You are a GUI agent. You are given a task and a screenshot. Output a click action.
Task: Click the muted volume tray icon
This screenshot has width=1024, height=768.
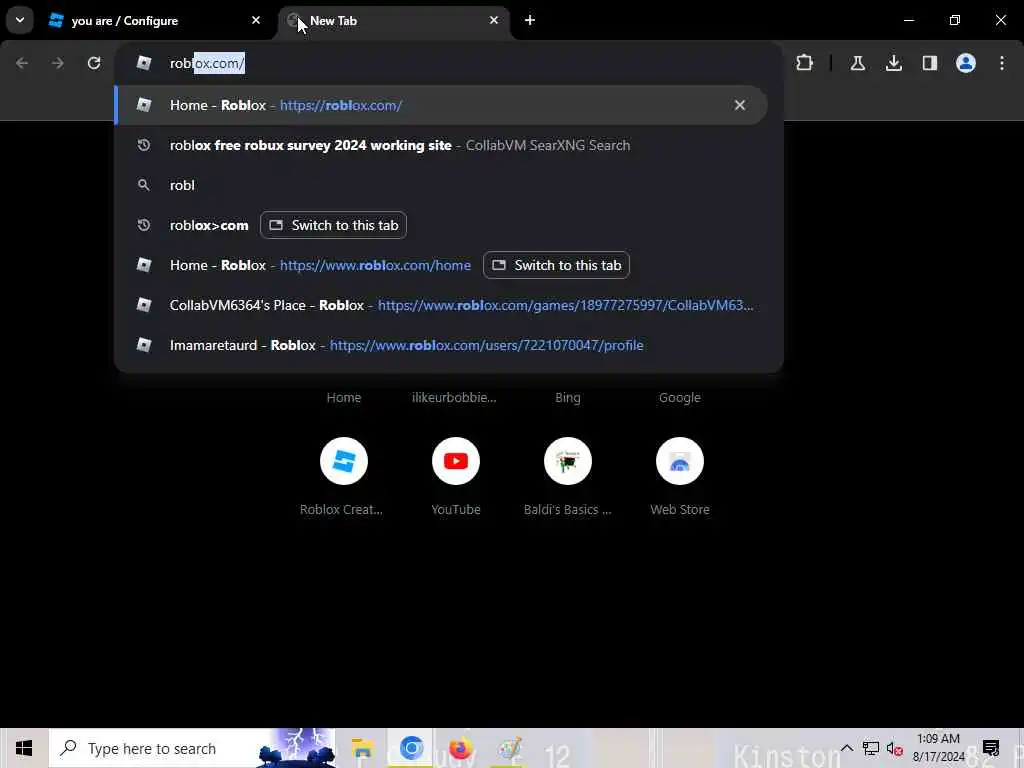(x=895, y=748)
